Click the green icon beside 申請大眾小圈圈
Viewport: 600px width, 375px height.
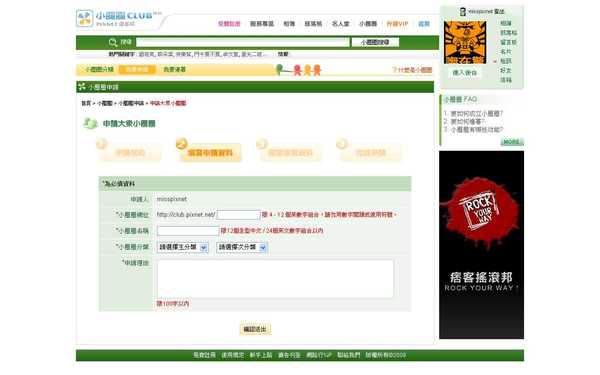click(91, 123)
